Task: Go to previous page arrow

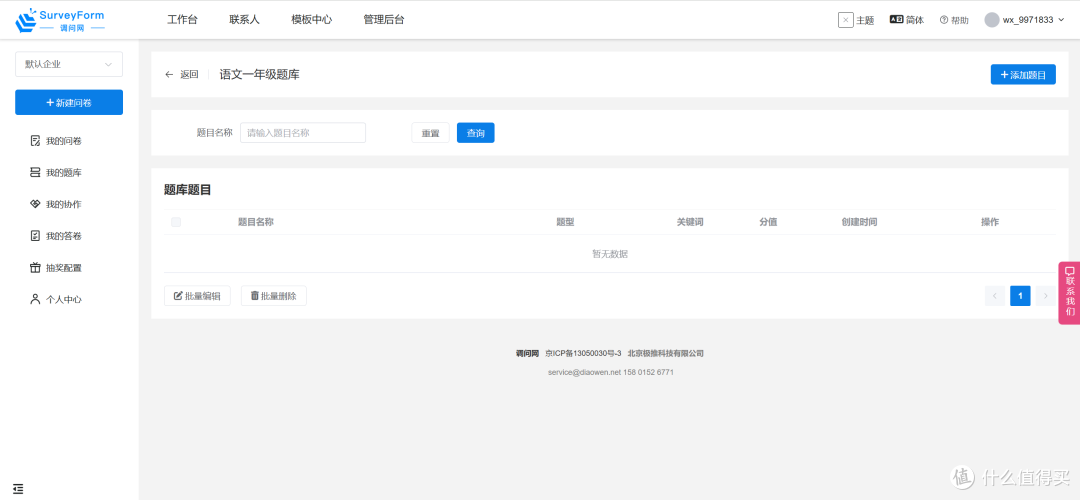Action: [995, 295]
